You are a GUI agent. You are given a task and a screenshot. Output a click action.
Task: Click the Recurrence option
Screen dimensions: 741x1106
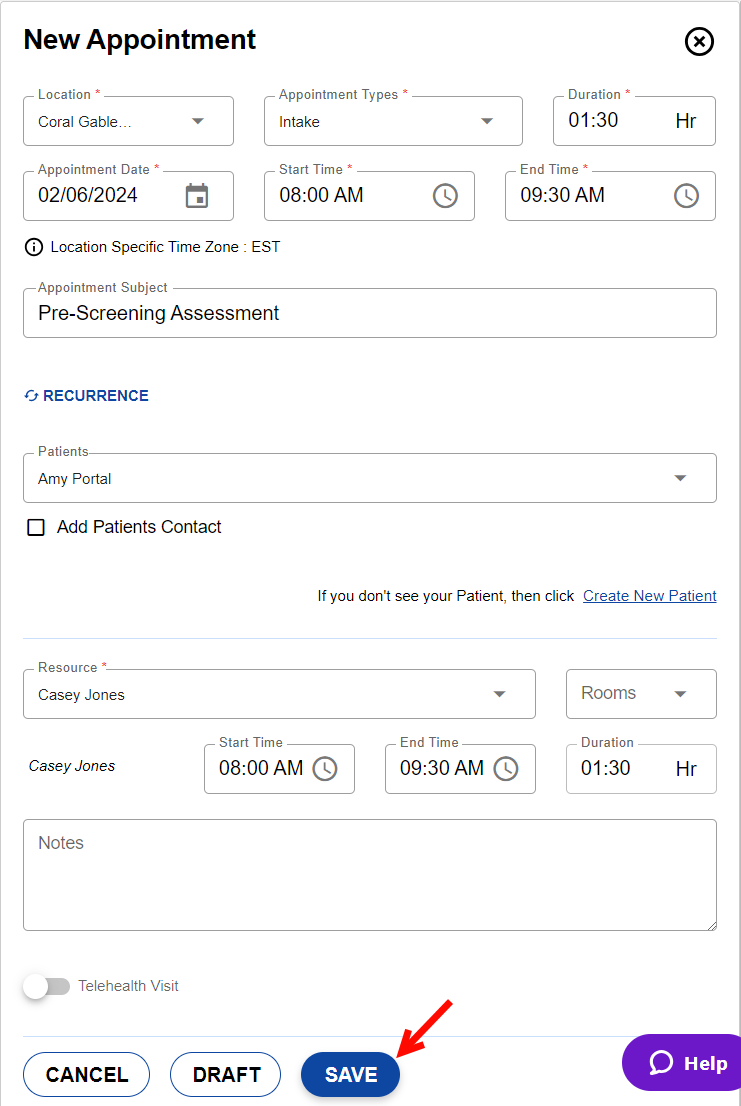(x=87, y=396)
